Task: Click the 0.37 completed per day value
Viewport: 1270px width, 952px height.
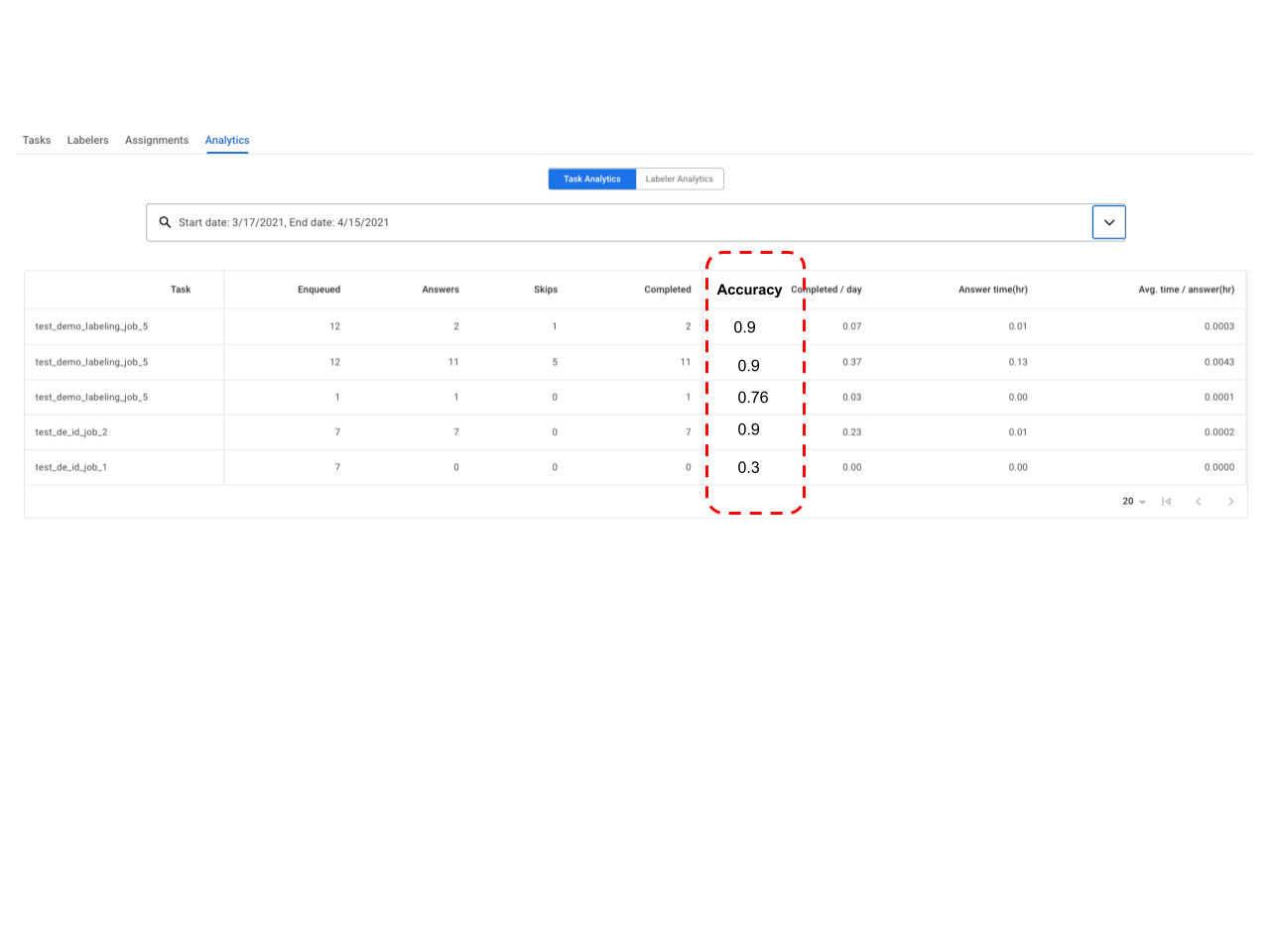Action: click(852, 362)
